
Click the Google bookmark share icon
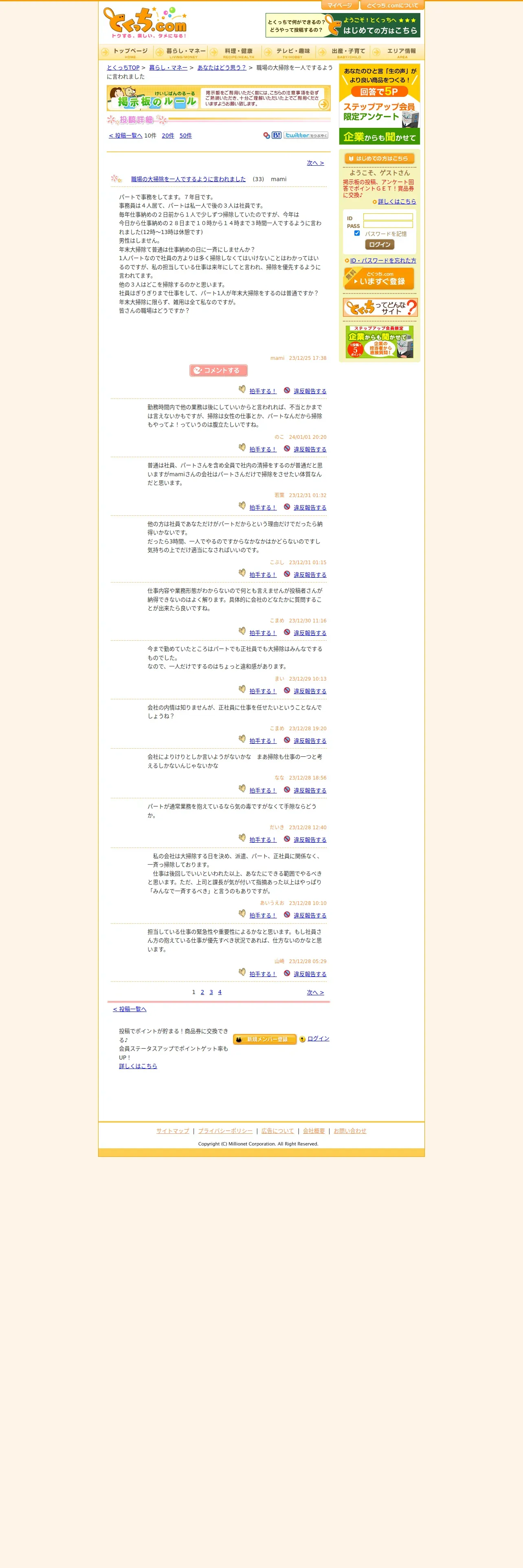pyautogui.click(x=267, y=136)
